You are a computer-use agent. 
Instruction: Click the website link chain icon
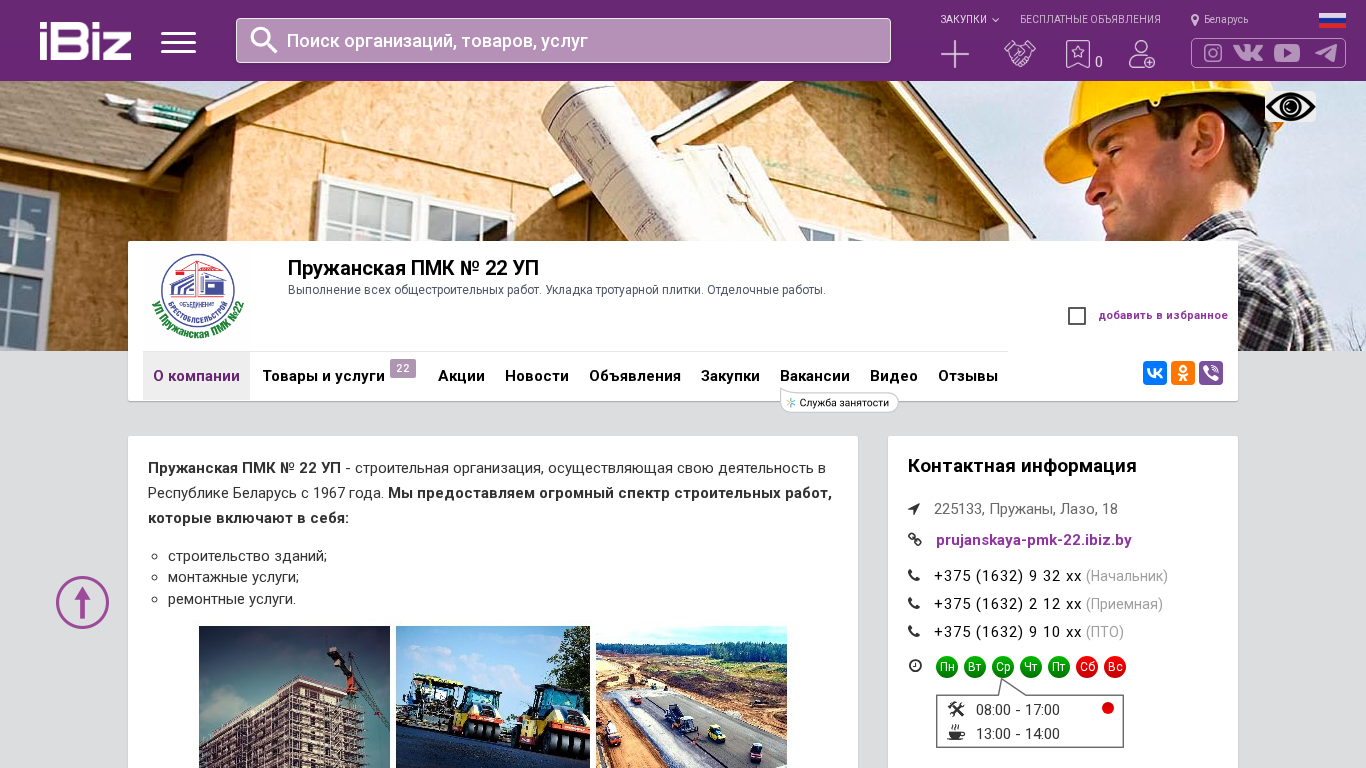pyautogui.click(x=914, y=540)
